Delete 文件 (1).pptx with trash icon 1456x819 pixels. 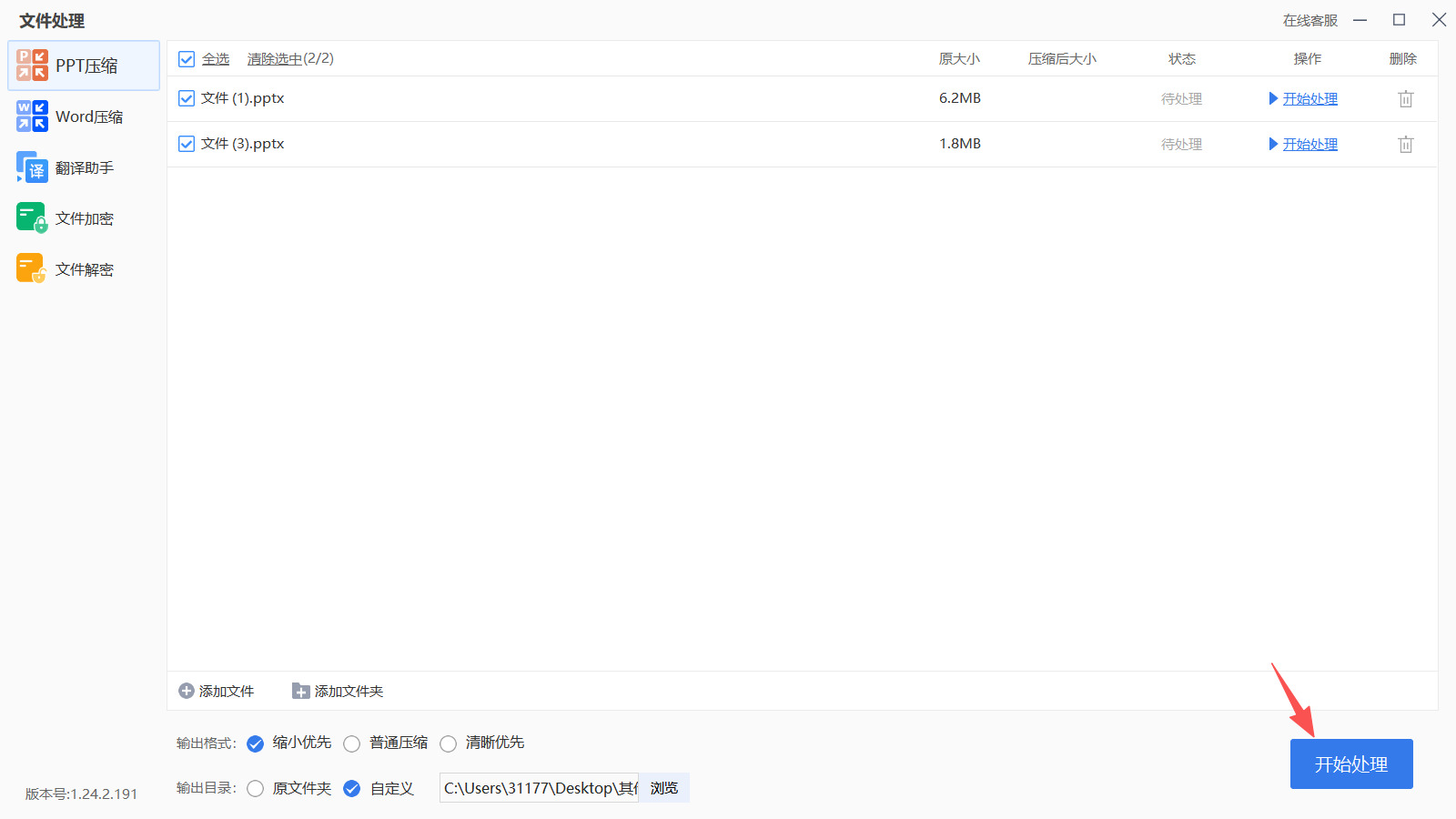[1406, 98]
